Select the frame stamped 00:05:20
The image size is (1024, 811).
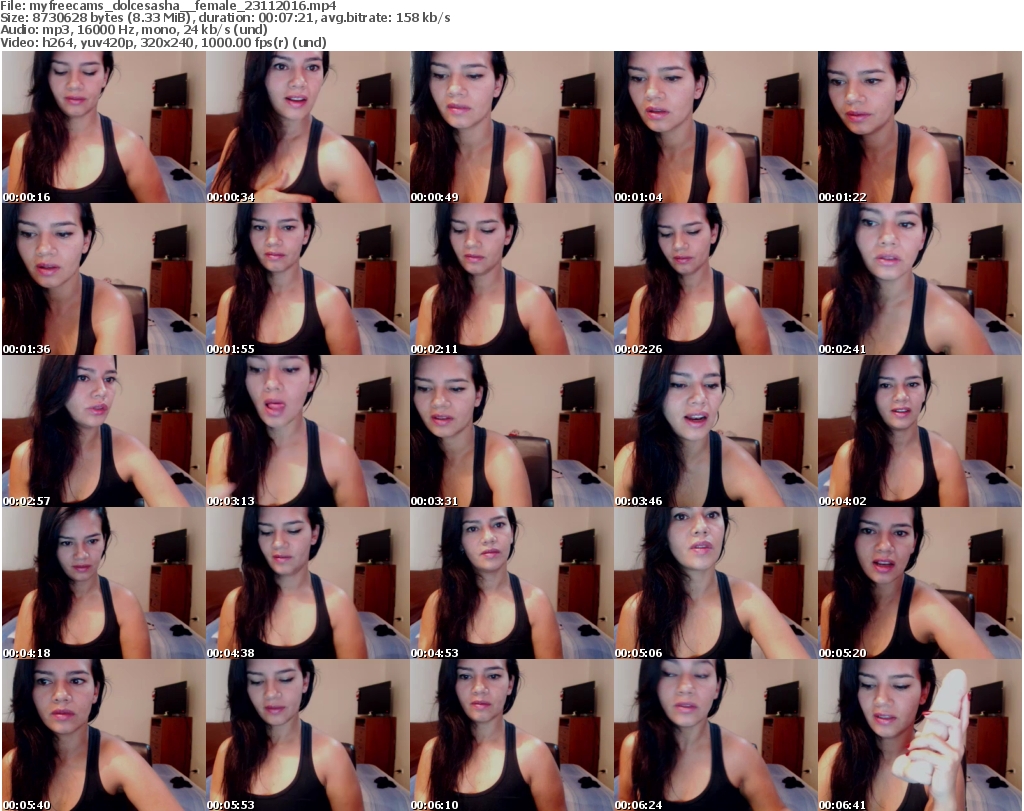[x=920, y=583]
